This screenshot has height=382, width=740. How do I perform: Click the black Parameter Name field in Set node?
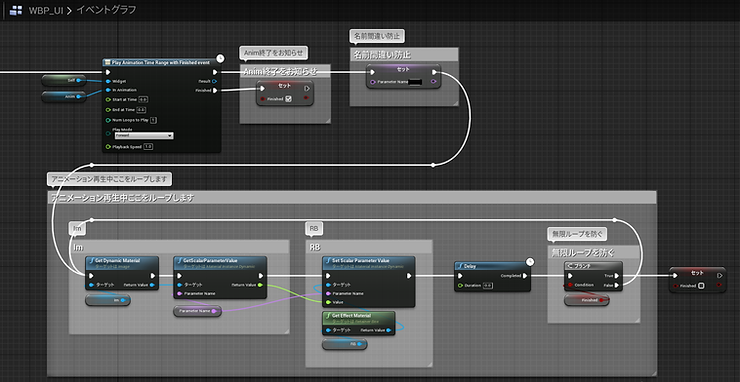415,82
